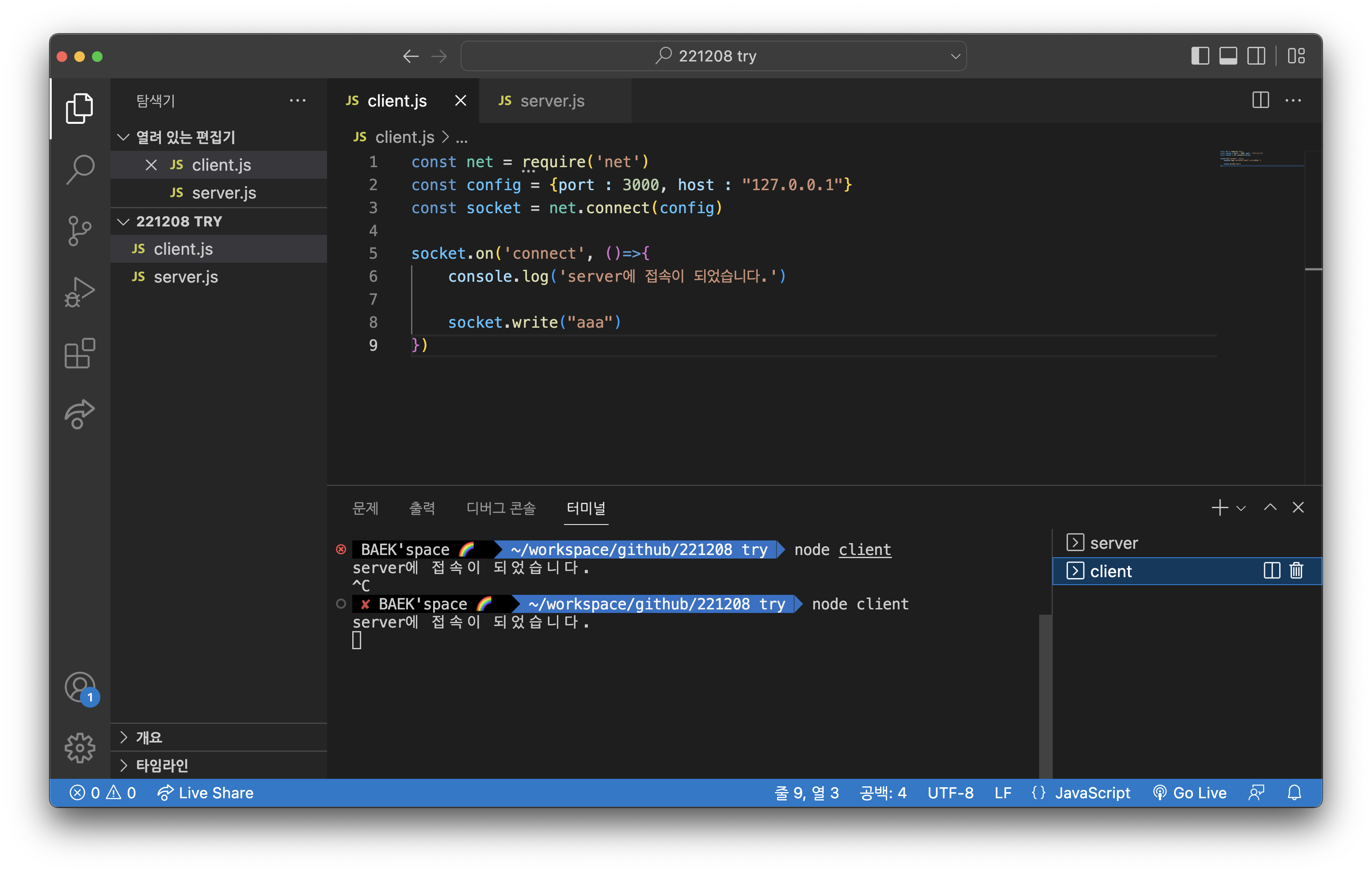
Task: Click the Manage settings gear icon
Action: tap(80, 747)
